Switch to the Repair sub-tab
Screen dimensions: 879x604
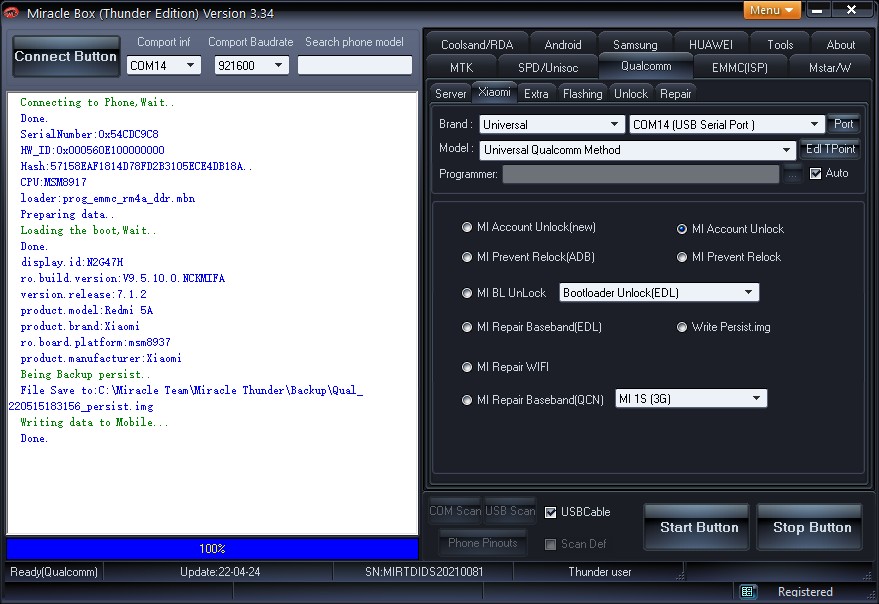676,94
